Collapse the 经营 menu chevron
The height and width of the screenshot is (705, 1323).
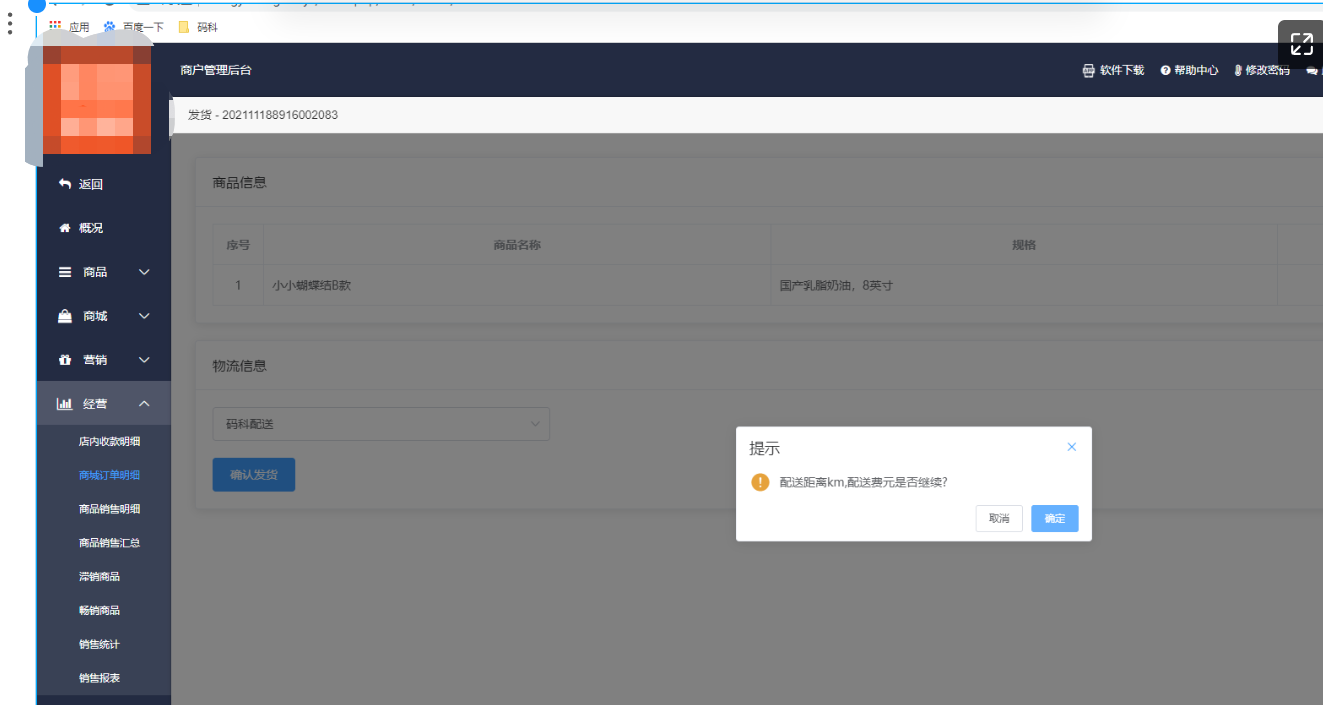144,404
